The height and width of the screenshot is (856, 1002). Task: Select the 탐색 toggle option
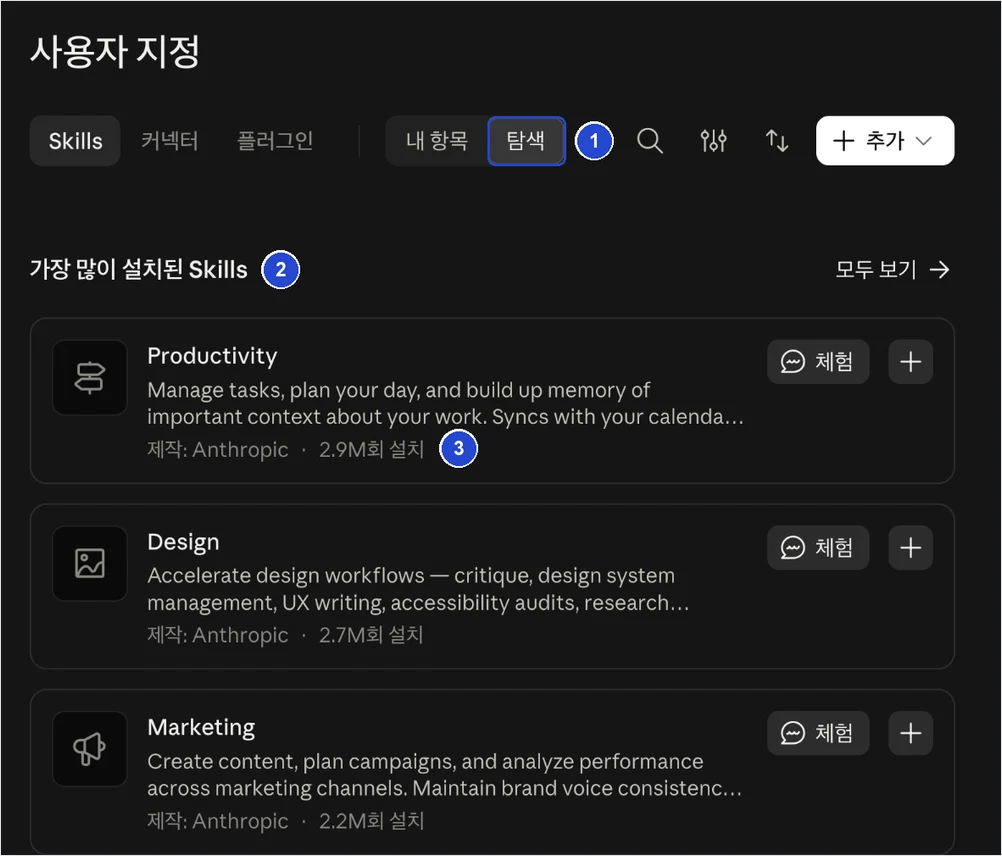point(526,141)
